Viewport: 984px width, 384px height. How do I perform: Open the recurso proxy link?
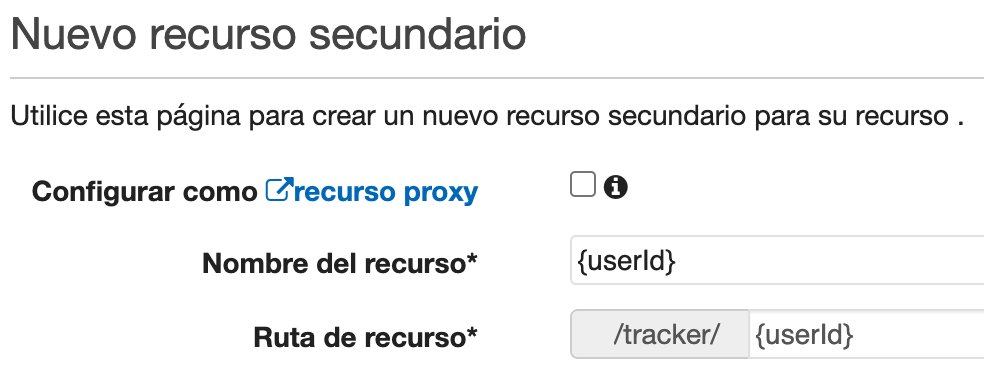[372, 192]
